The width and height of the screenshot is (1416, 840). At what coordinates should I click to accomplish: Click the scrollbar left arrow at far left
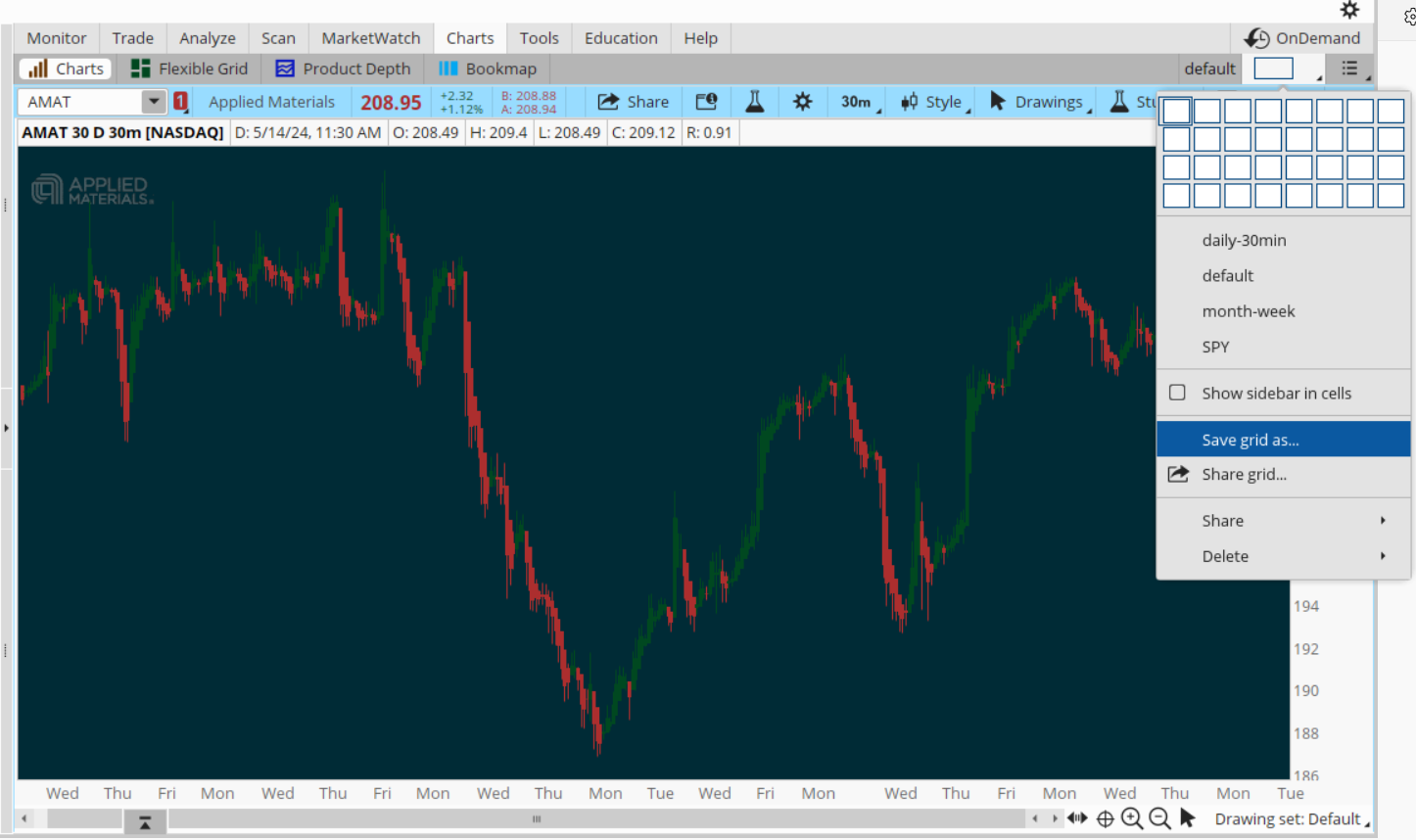coord(24,818)
